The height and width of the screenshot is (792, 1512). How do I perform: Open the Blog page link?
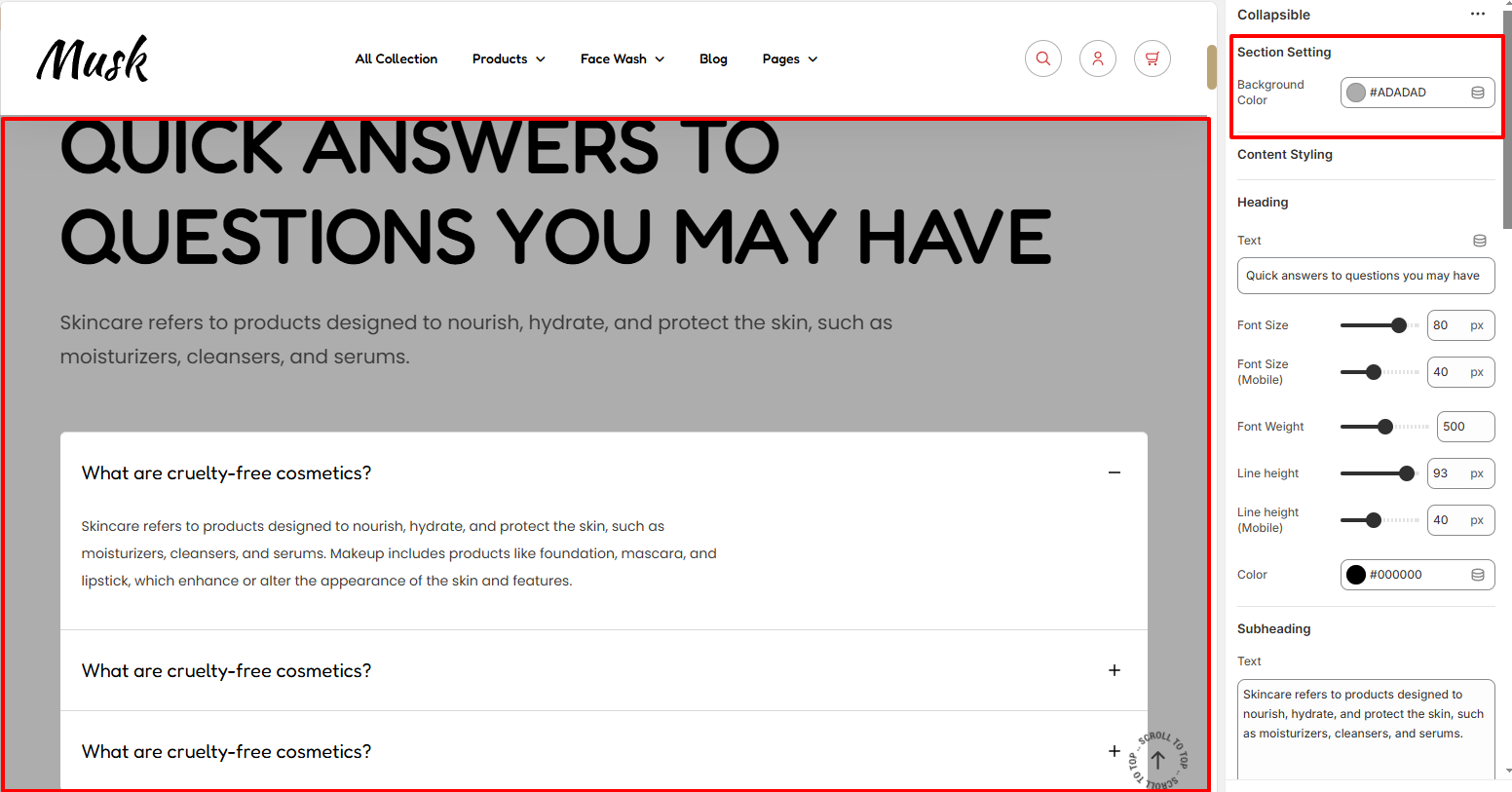click(x=713, y=58)
